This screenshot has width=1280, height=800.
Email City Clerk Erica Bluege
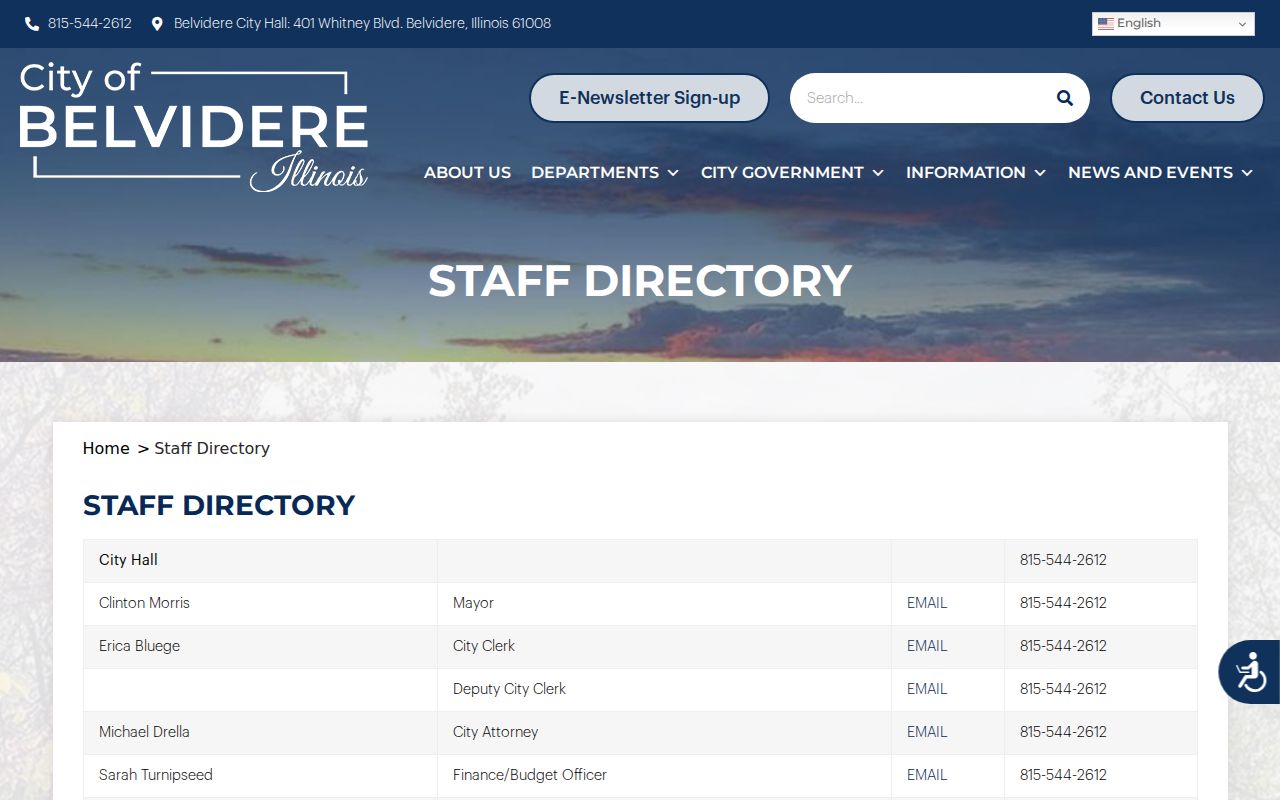(927, 646)
